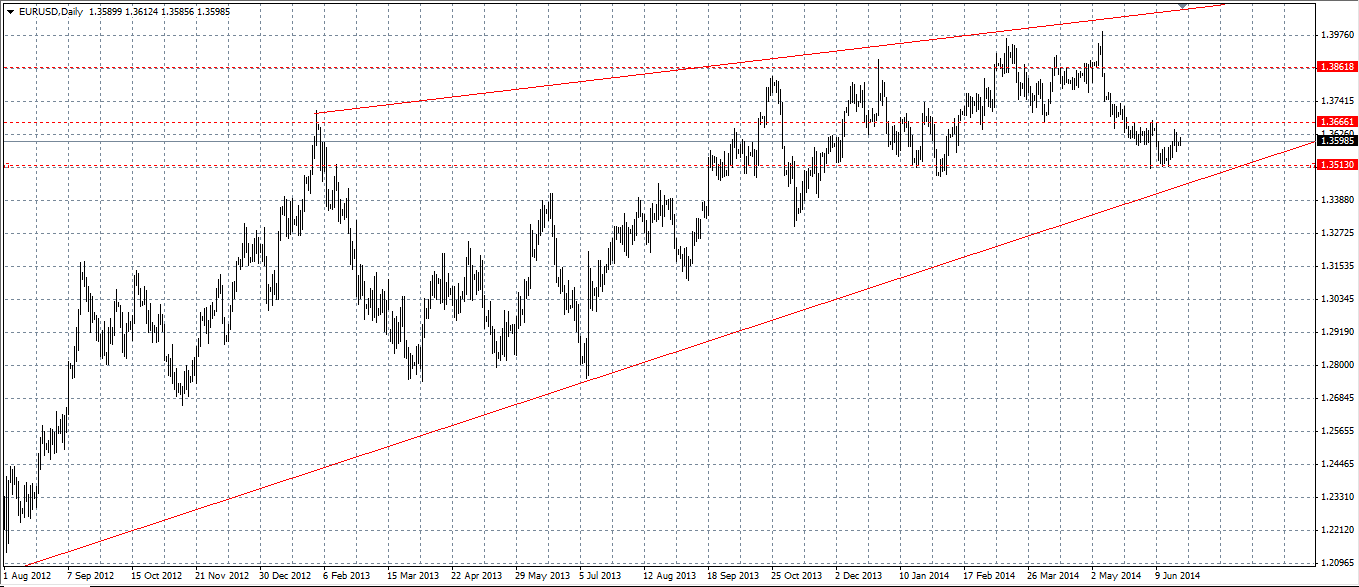The width and height of the screenshot is (1359, 587).
Task: Click the 6 Feb 2013 date label
Action: 348,577
